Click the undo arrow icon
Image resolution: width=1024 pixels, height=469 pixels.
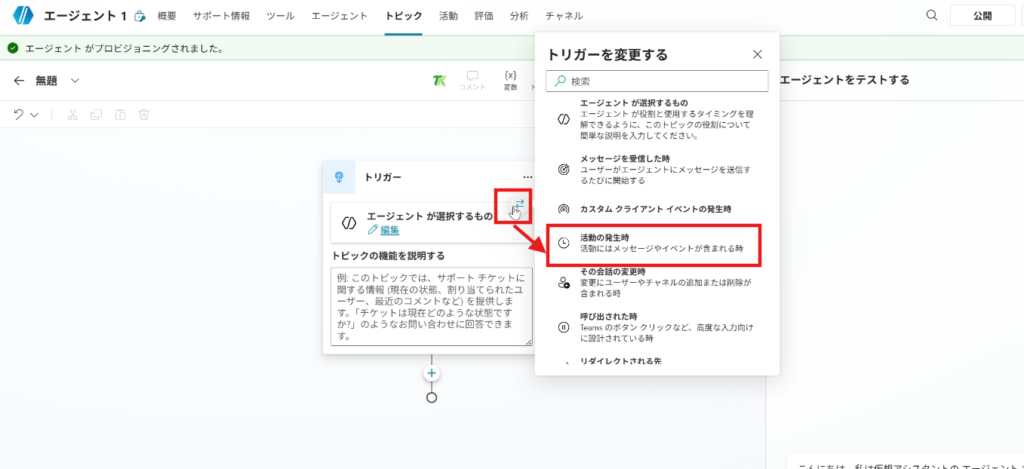point(18,114)
